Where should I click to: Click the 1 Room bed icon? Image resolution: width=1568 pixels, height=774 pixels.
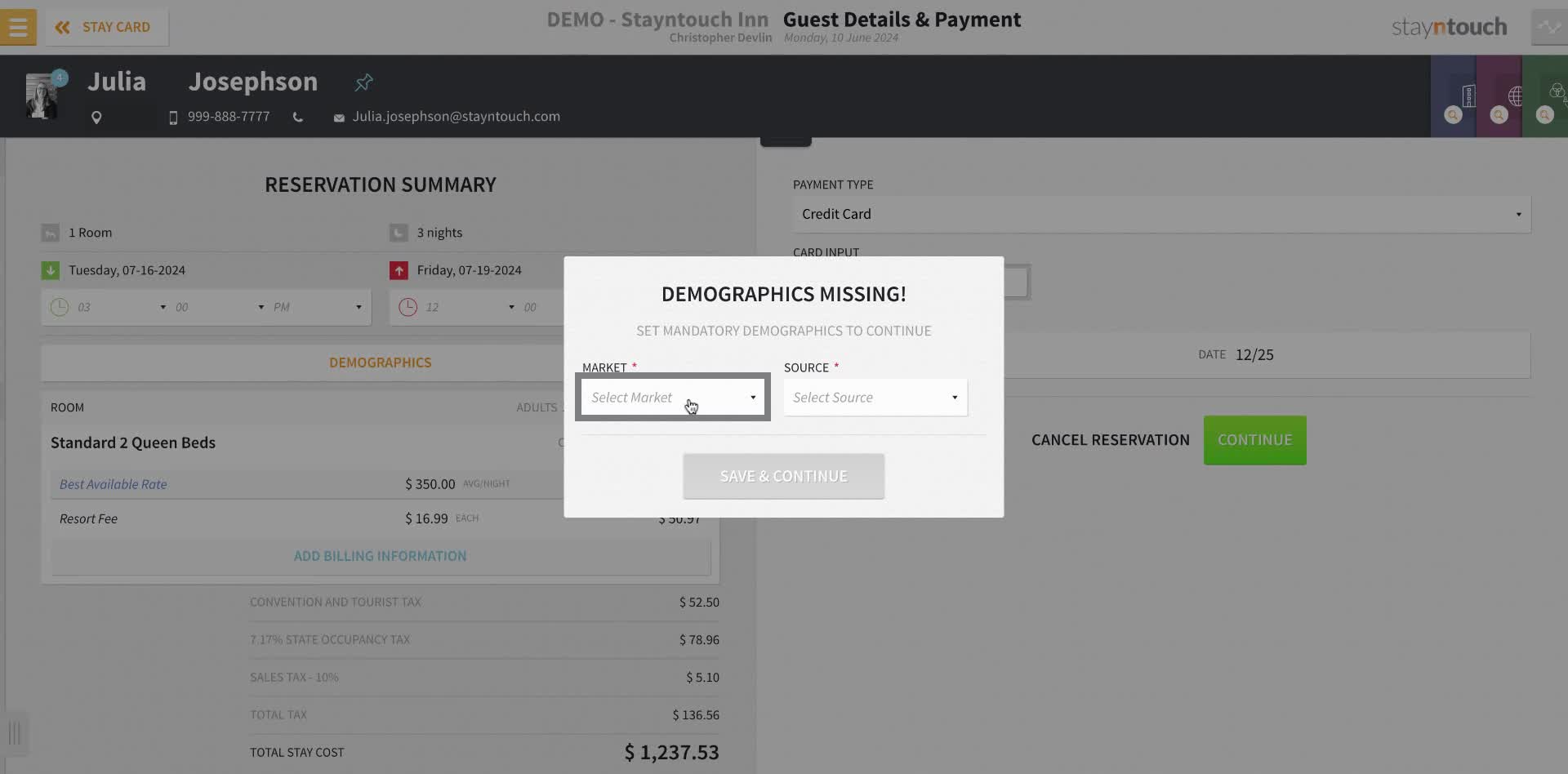pyautogui.click(x=51, y=234)
